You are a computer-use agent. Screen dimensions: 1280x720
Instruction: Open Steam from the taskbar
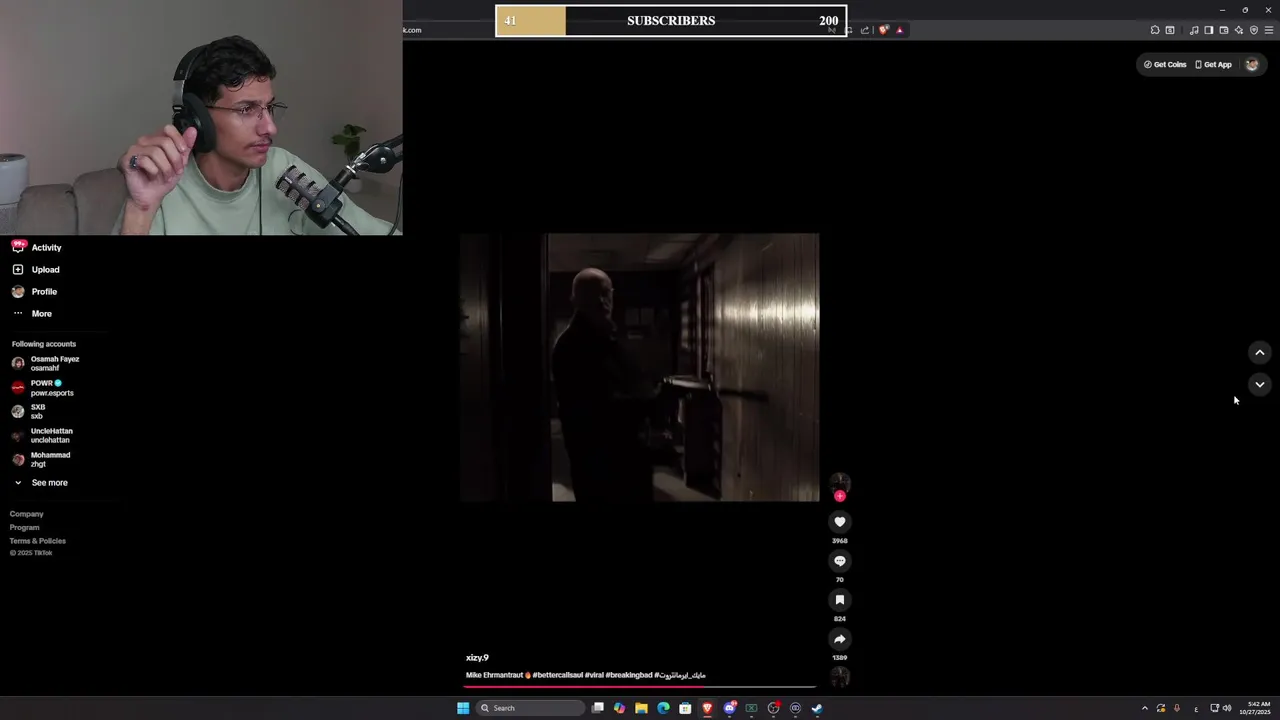click(x=817, y=708)
